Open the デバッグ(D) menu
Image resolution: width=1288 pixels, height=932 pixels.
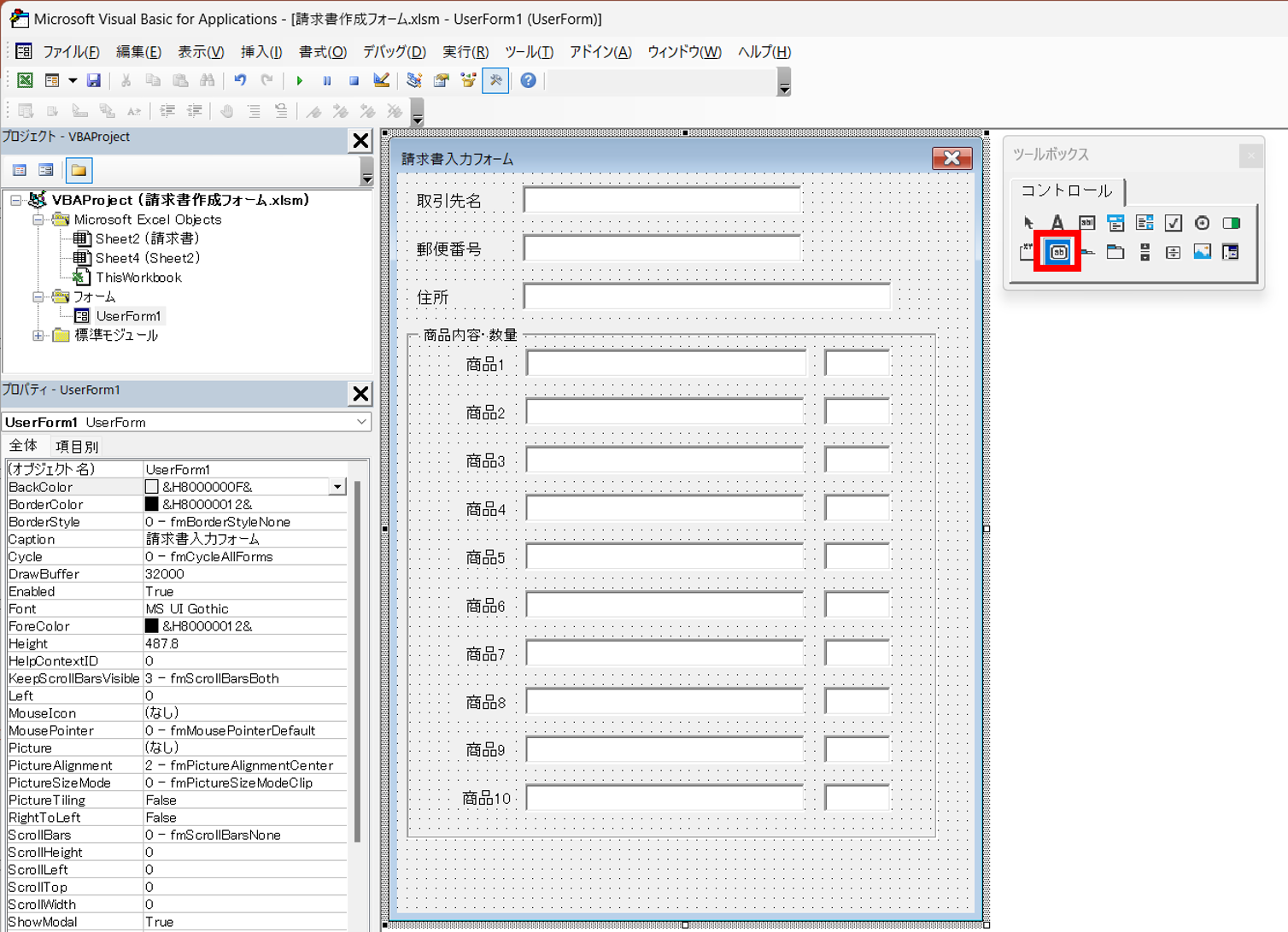(394, 52)
